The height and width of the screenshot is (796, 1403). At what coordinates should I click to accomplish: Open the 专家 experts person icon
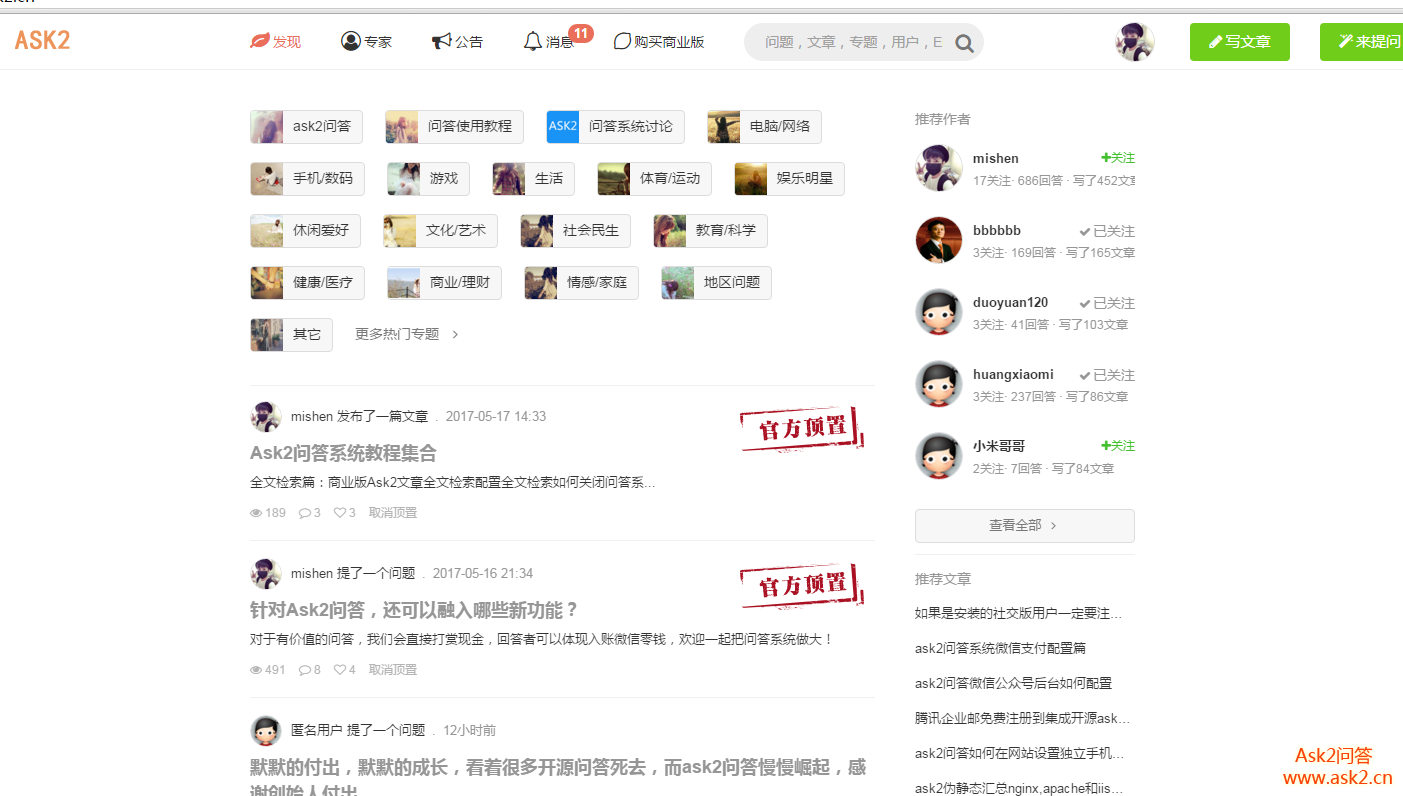point(350,41)
